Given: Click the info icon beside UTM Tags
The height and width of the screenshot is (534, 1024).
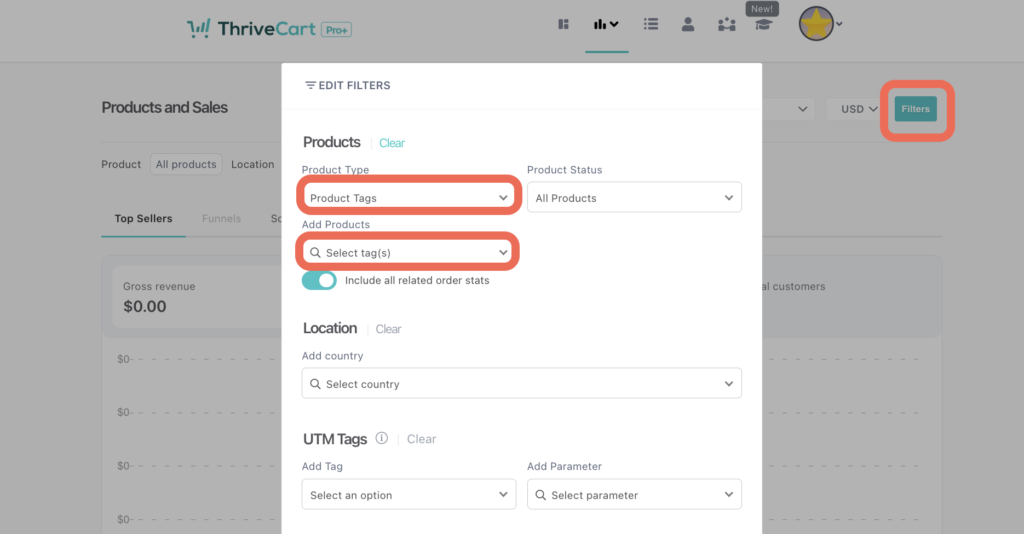Looking at the screenshot, I should point(381,438).
